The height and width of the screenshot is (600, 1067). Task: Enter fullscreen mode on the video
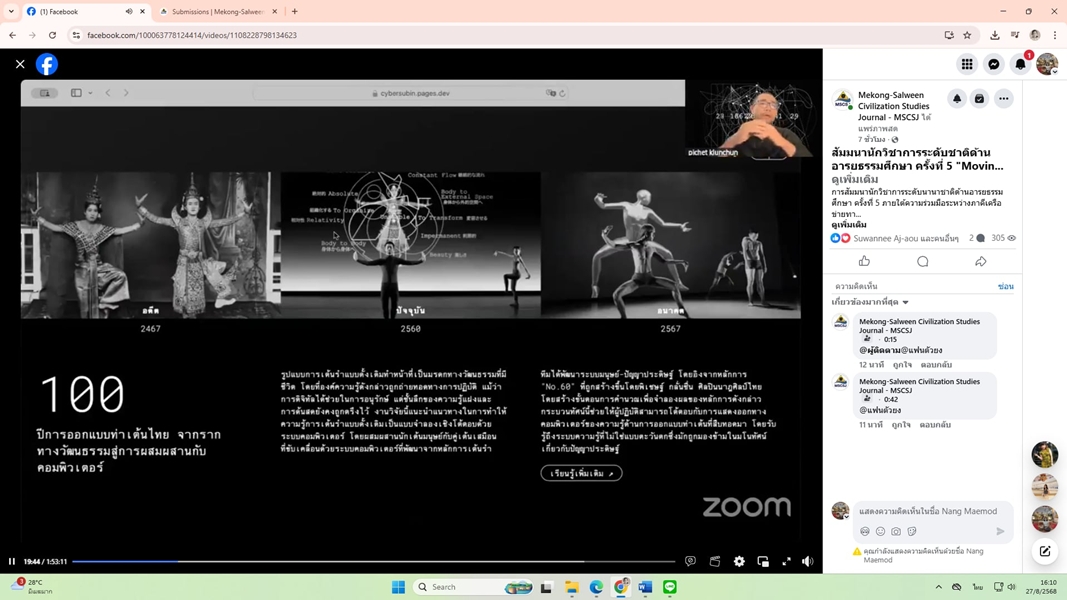tap(786, 562)
